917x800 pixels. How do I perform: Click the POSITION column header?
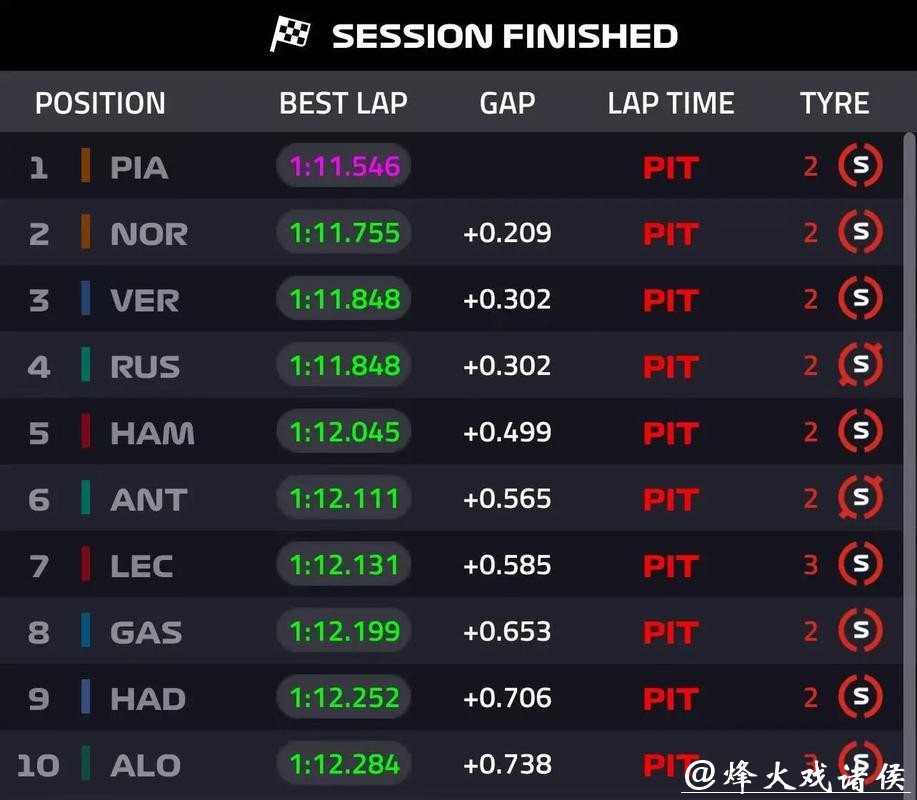click(x=99, y=102)
